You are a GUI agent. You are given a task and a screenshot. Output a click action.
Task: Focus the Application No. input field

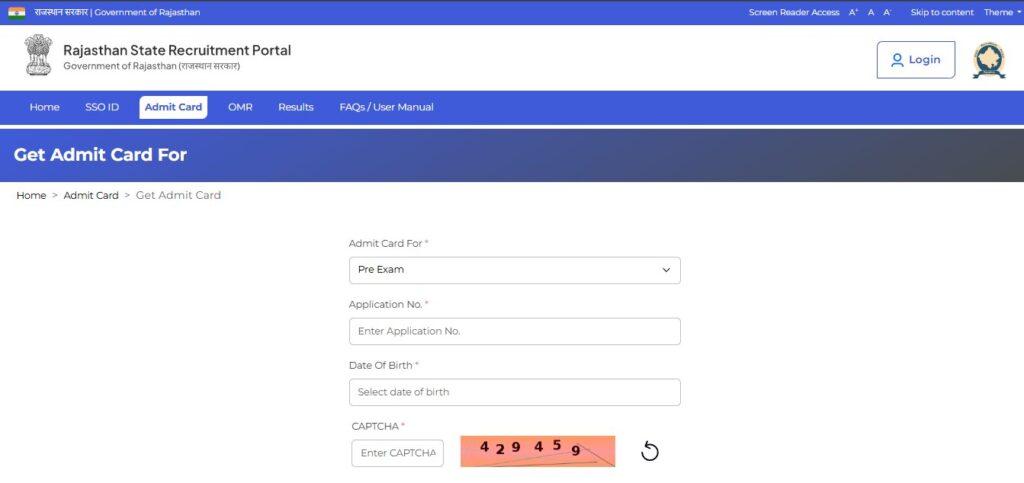pos(515,331)
